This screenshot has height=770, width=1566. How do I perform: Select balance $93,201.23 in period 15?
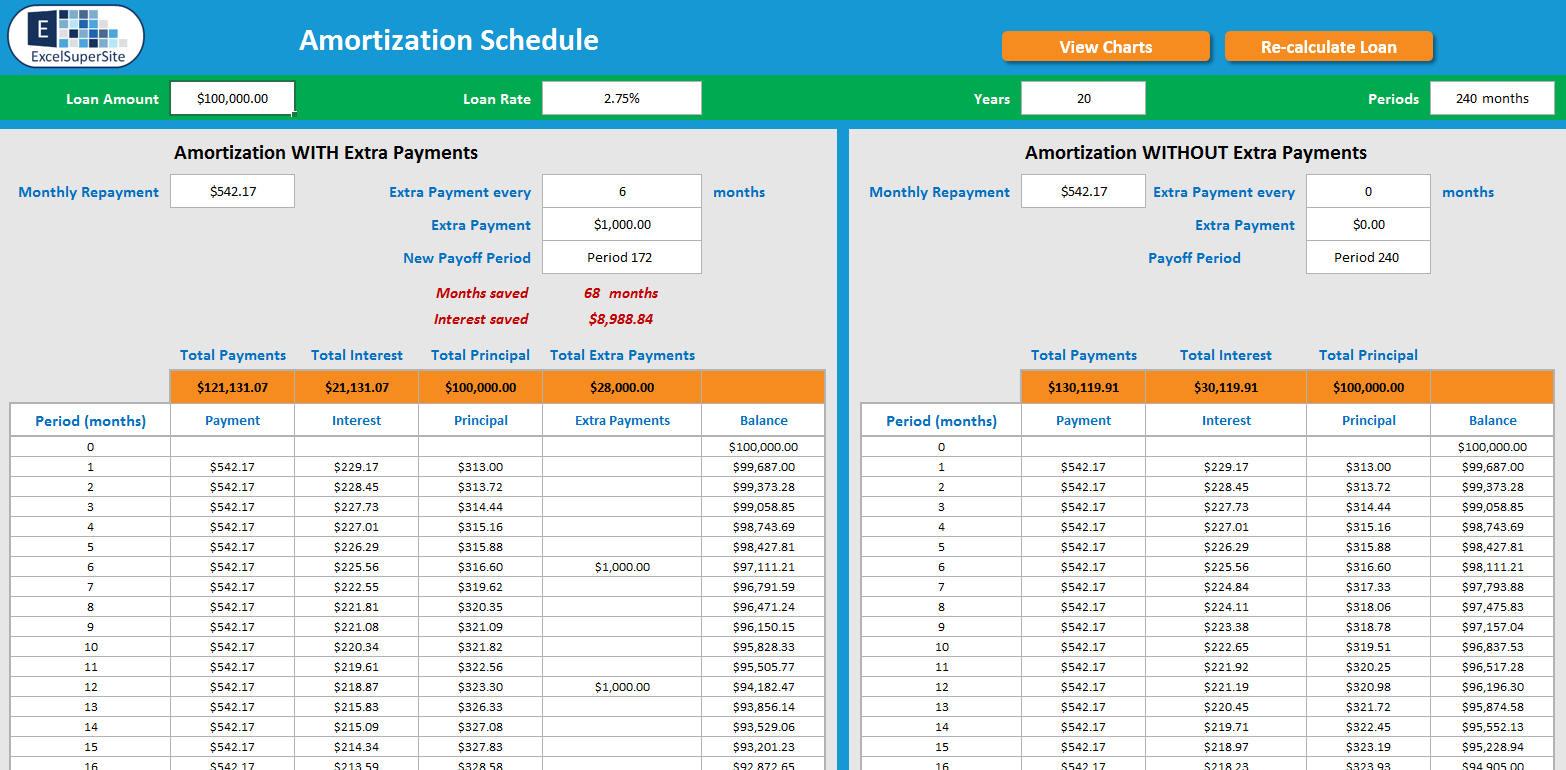pyautogui.click(x=764, y=747)
